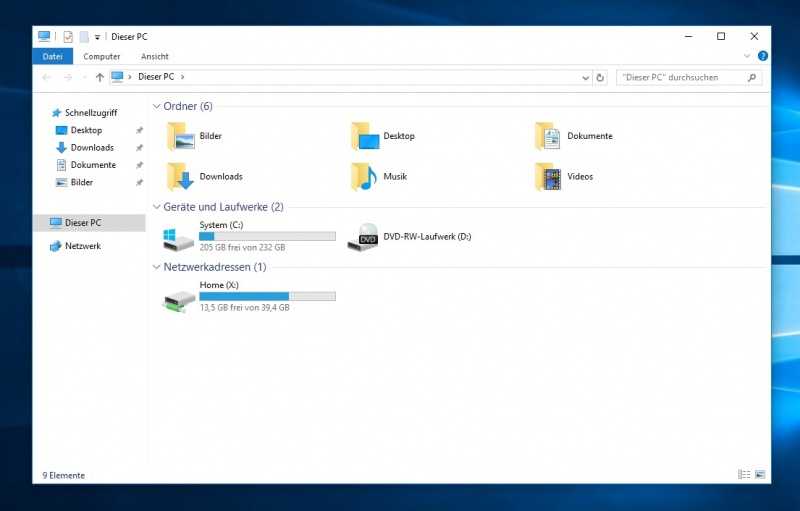The width and height of the screenshot is (800, 511).
Task: Collapse the Geräte und Laufwerke group
Action: (x=156, y=207)
